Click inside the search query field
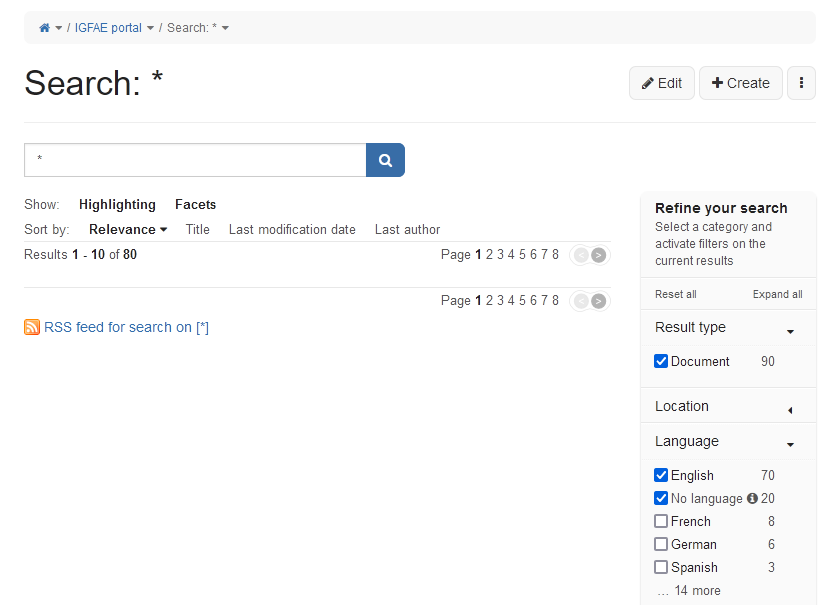The height and width of the screenshot is (605, 835). pos(195,160)
